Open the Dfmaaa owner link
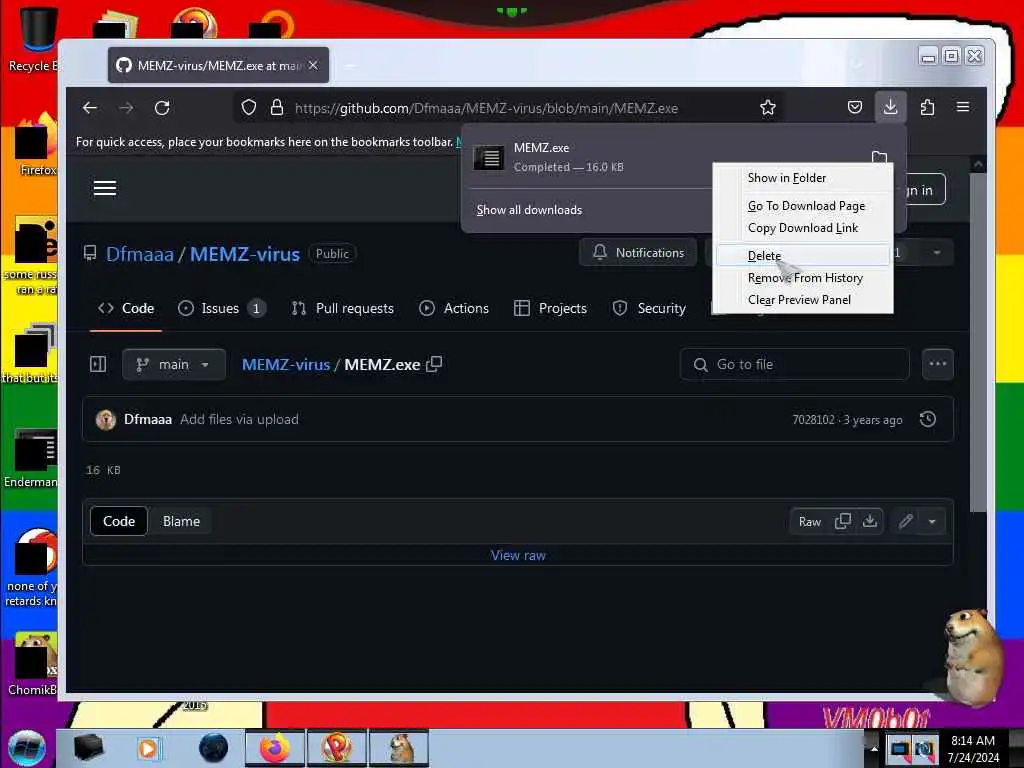 [140, 254]
